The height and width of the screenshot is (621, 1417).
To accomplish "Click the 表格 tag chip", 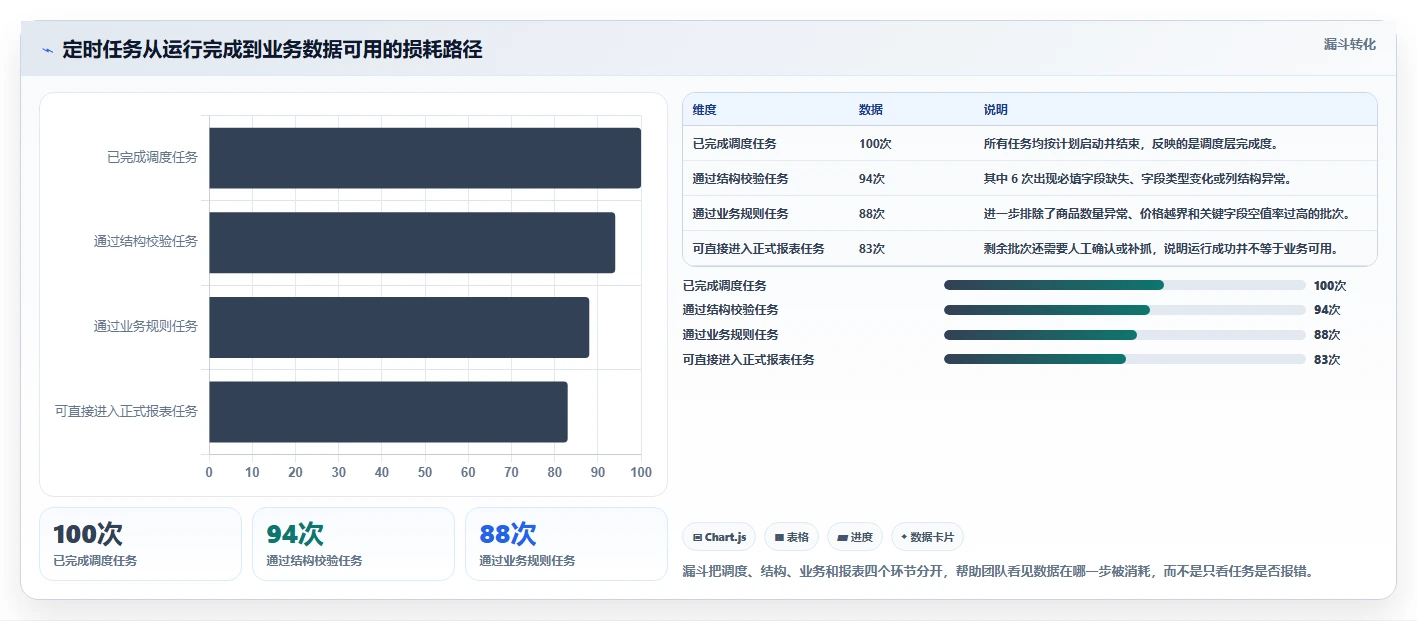I will click(x=791, y=537).
